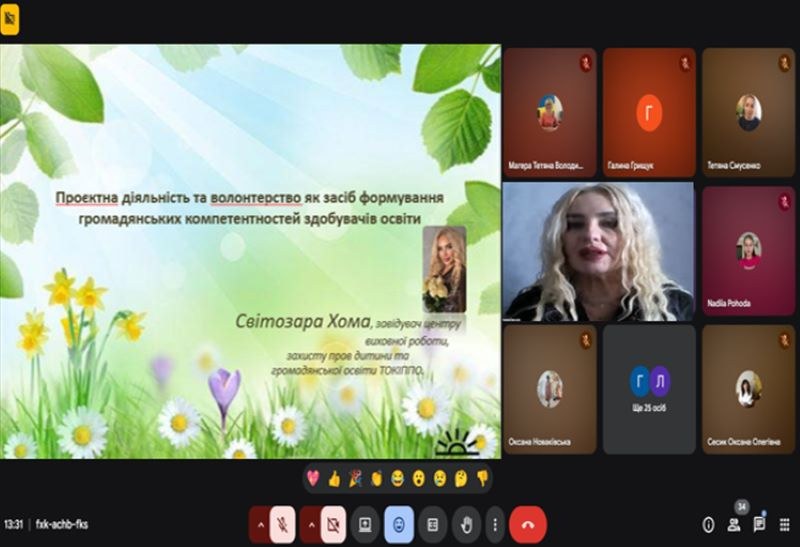Raise your hand

click(x=465, y=523)
